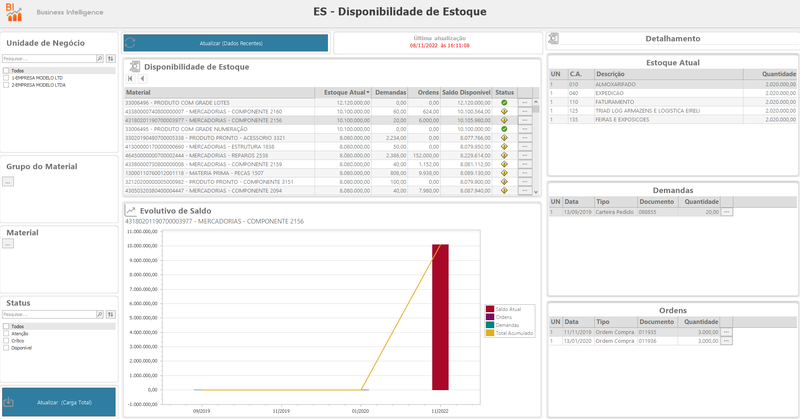Click green status icon for GRADE NUMERAÇÃO
The height and width of the screenshot is (419, 800).
pyautogui.click(x=504, y=129)
